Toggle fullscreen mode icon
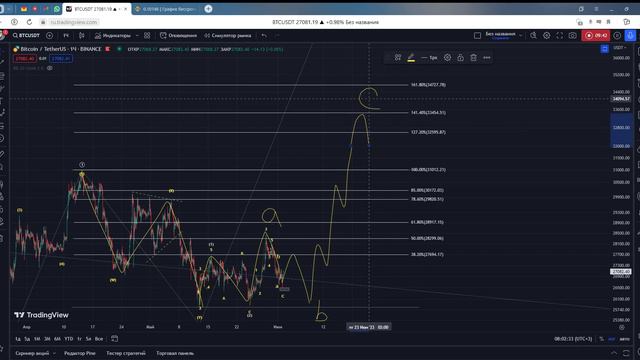Viewport: 640px width, 360px height. point(560,36)
